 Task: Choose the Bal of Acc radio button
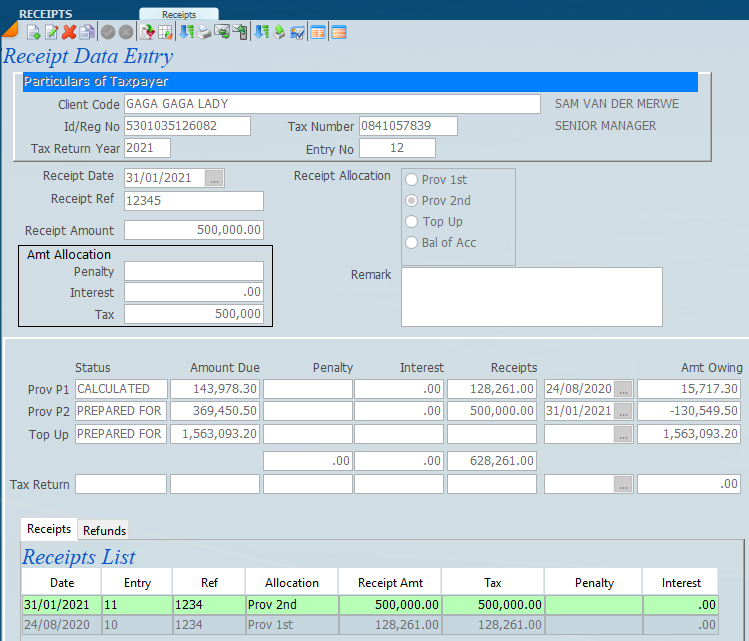point(412,243)
